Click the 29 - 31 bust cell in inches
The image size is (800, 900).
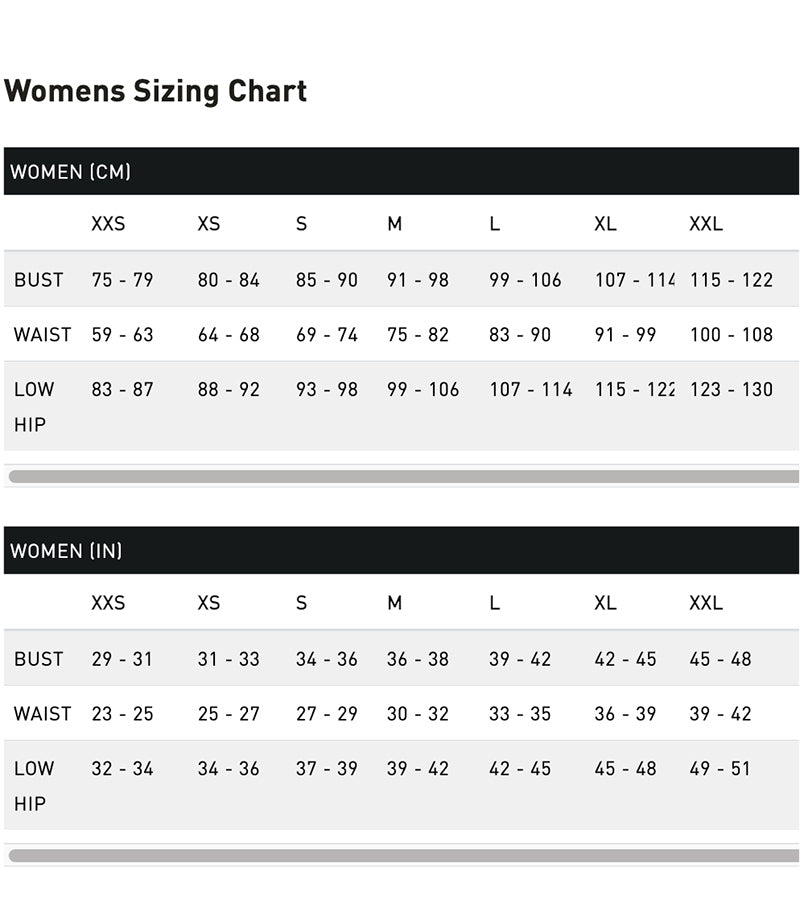122,659
